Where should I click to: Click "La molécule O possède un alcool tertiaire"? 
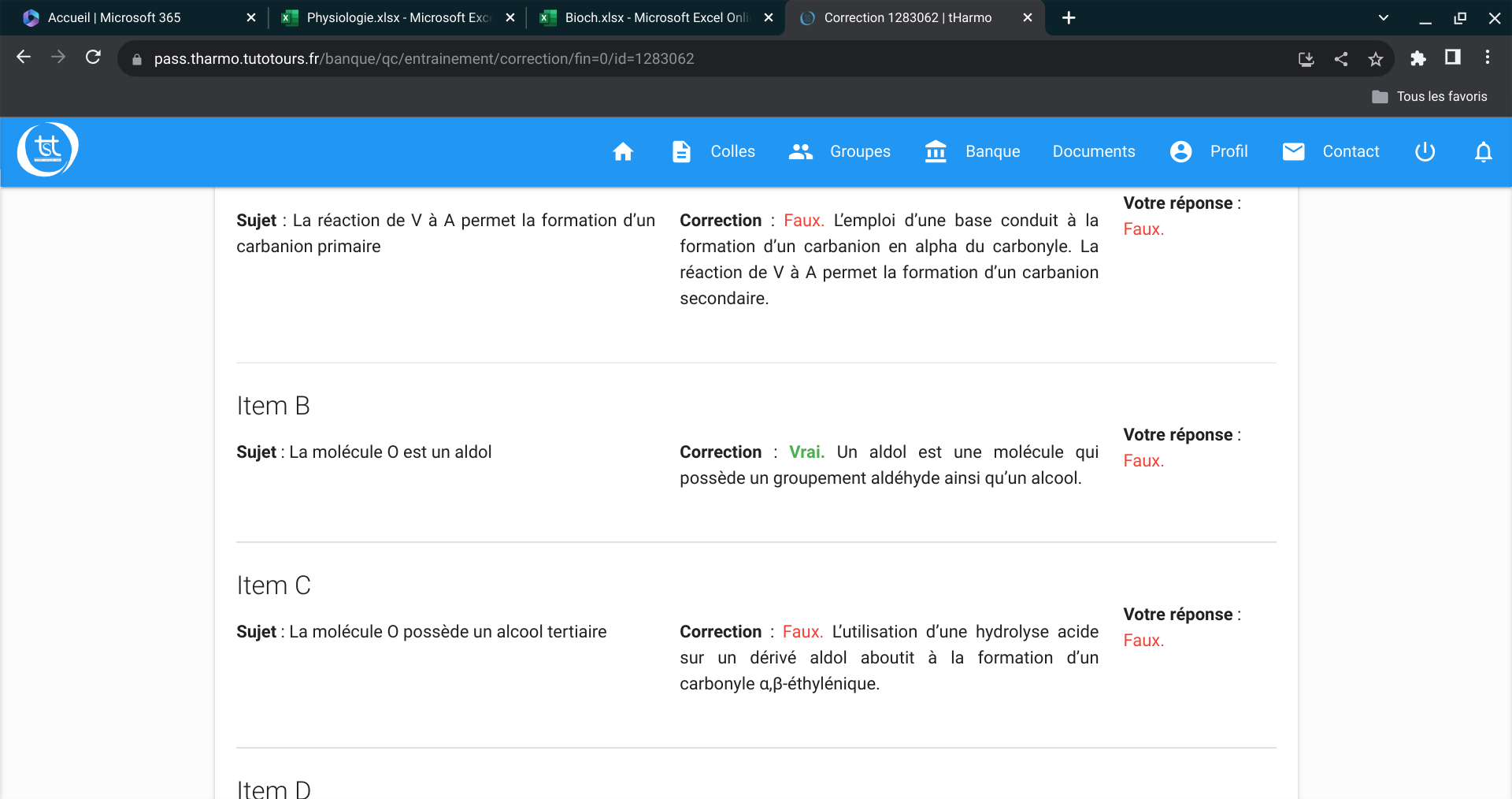[448, 632]
